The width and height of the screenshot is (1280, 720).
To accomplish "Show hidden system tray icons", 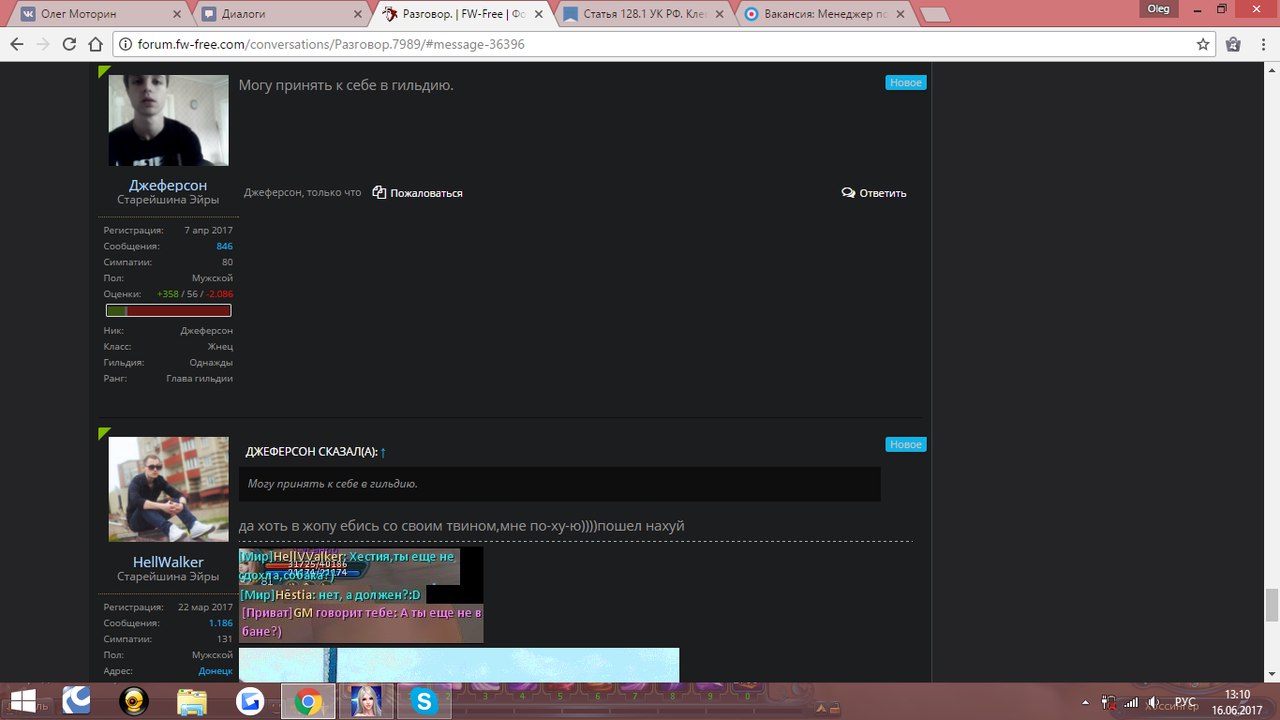I will (1086, 702).
